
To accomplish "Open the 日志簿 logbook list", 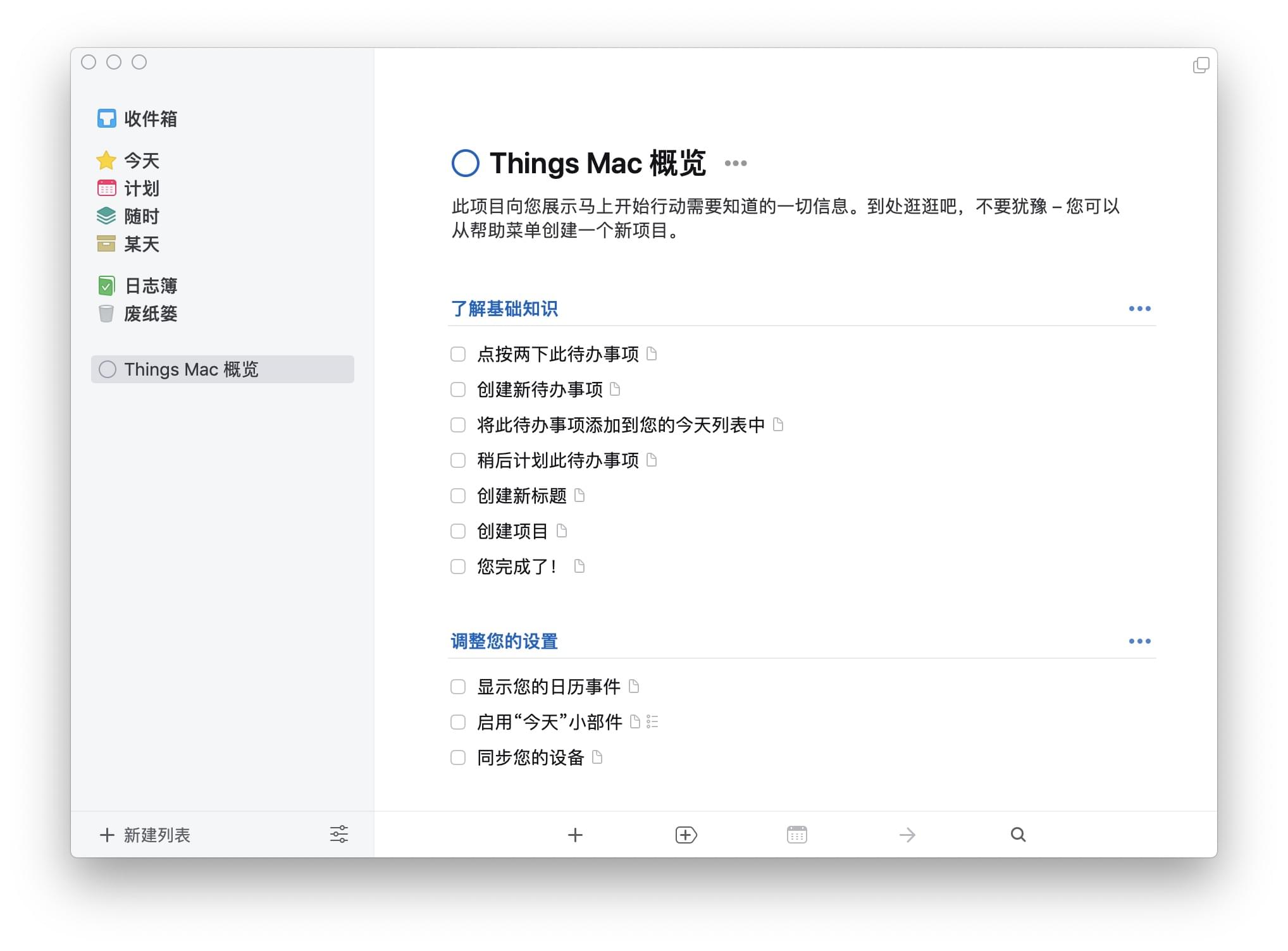I will [x=137, y=286].
